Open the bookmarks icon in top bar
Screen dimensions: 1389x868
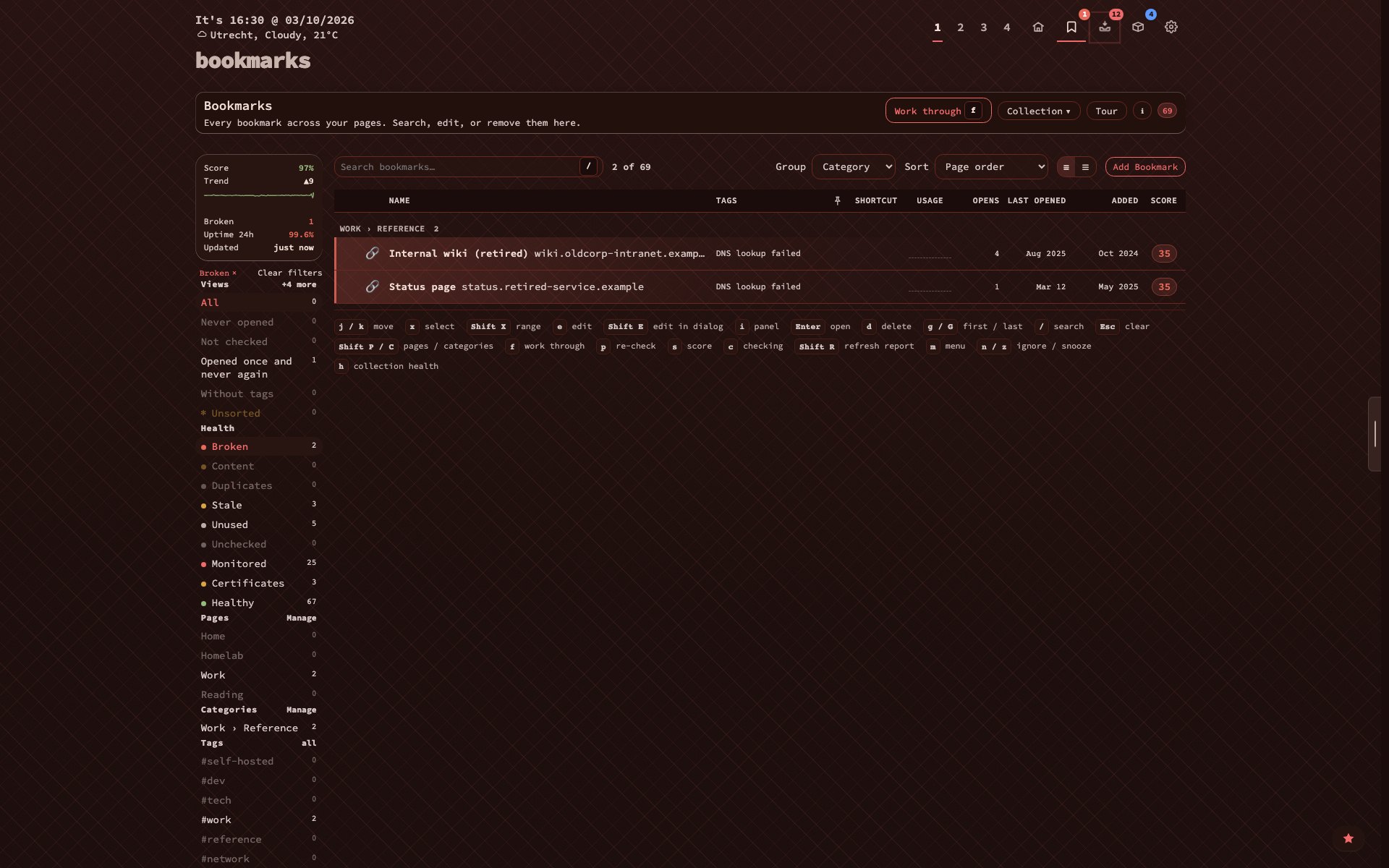coord(1071,27)
